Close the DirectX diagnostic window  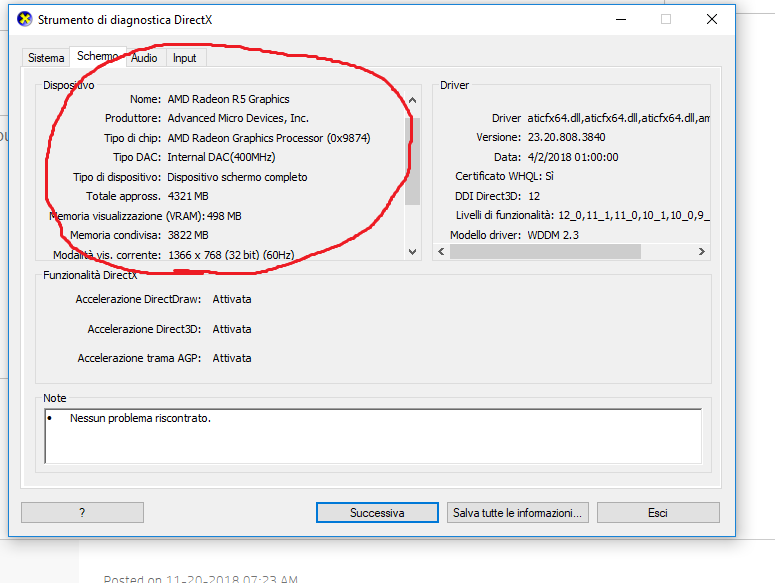click(712, 19)
